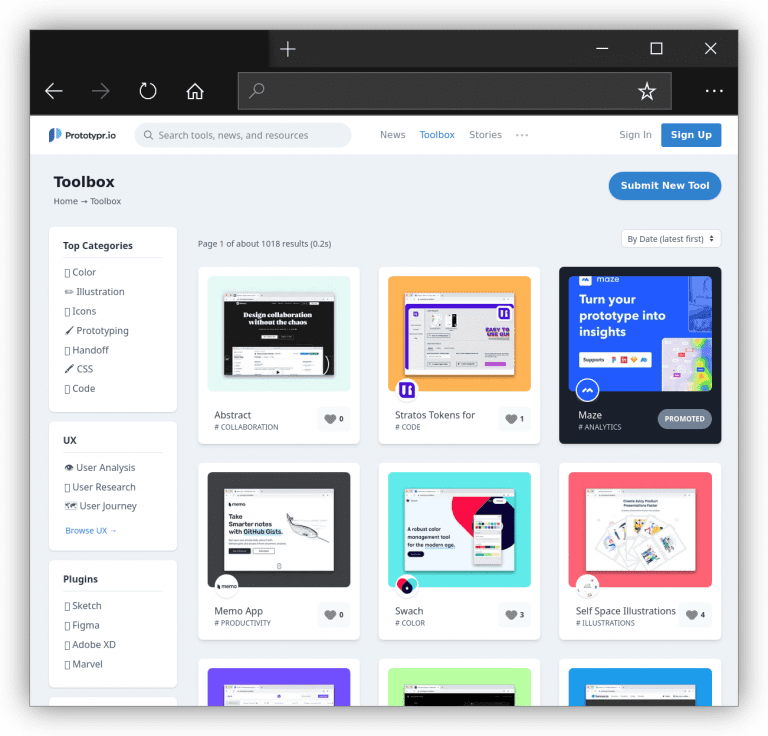Follow the Browse UX link

(91, 530)
